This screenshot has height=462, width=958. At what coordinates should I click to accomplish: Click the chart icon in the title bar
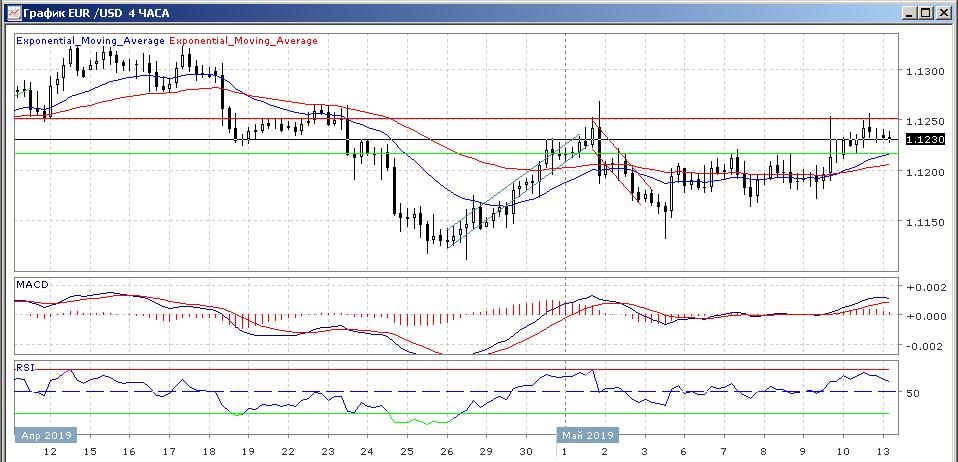tap(12, 13)
